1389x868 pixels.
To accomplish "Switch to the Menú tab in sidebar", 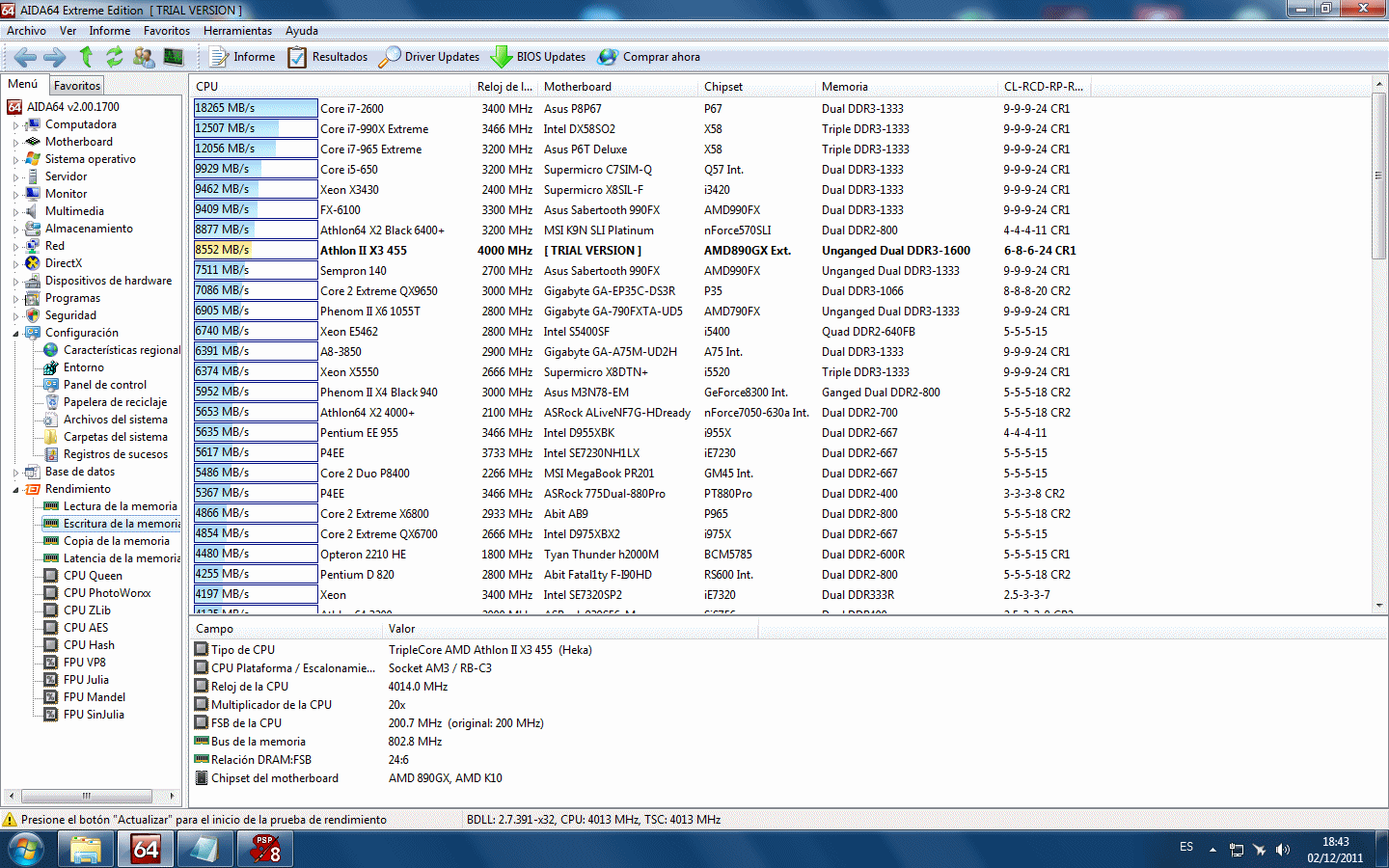I will coord(23,84).
